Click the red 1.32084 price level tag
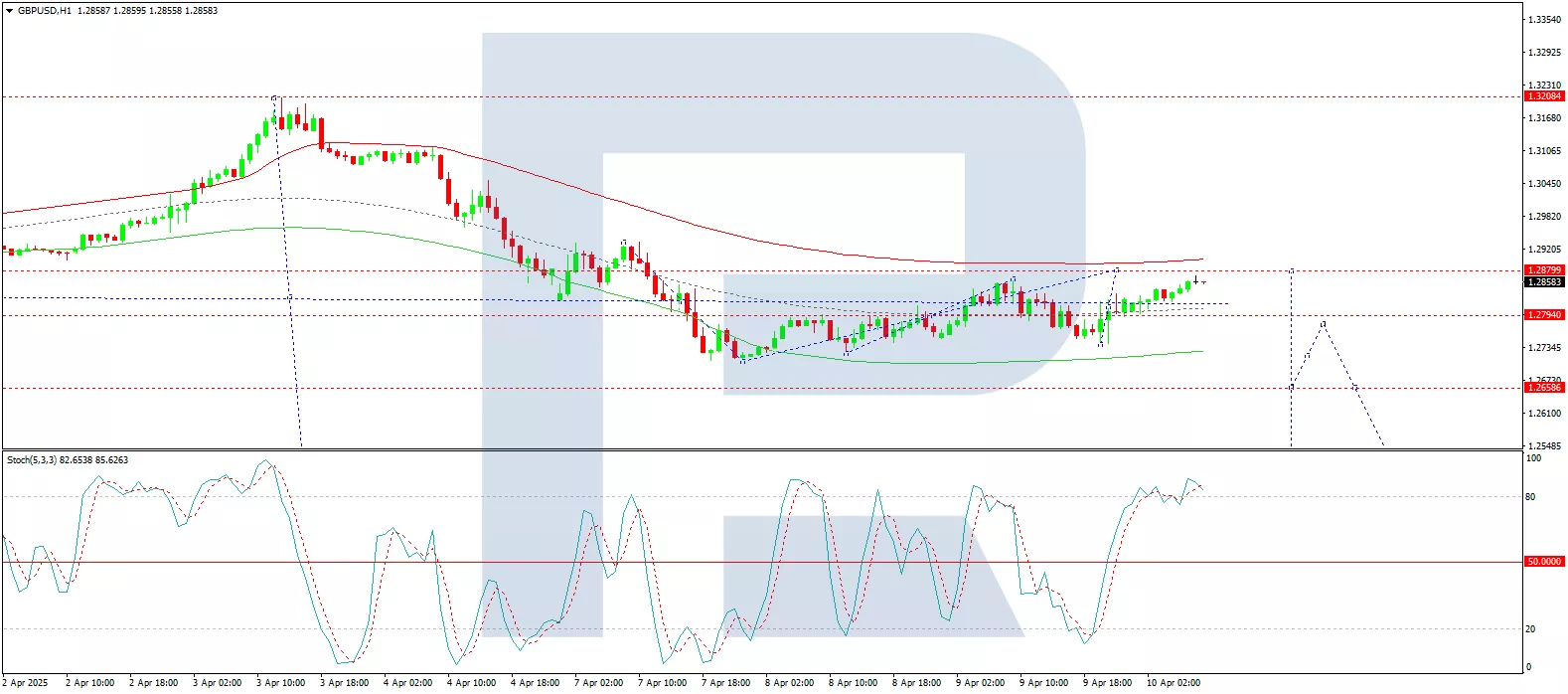 pos(1544,96)
